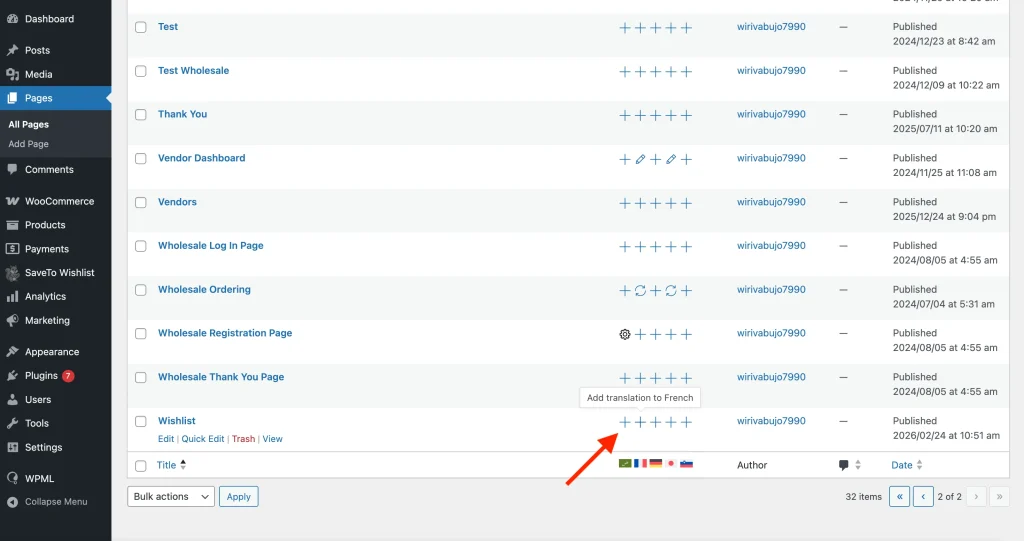1024x541 pixels.
Task: Update French translation of Wholesale Ordering
Action: (x=640, y=291)
